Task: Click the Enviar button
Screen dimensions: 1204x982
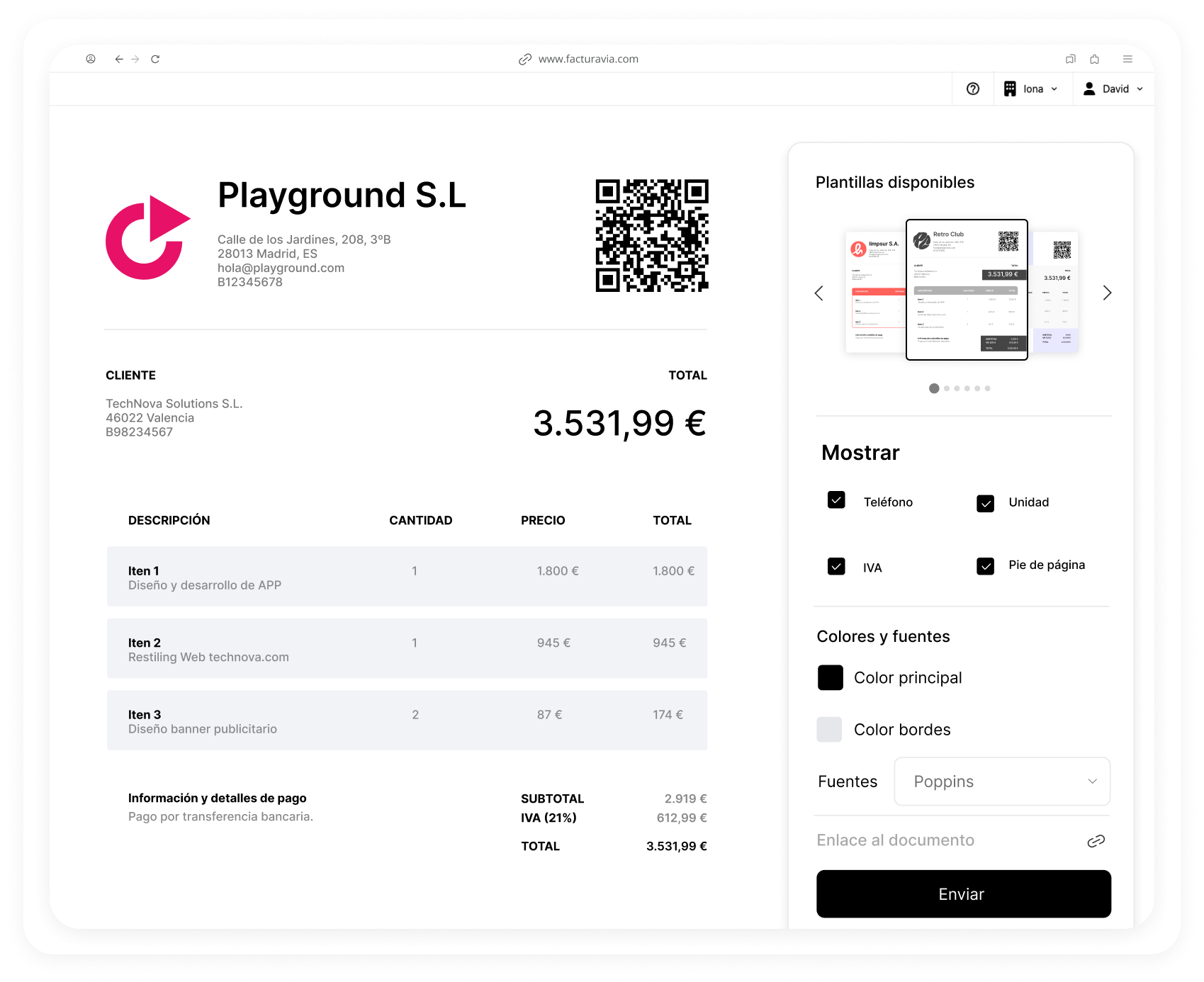Action: tap(964, 894)
